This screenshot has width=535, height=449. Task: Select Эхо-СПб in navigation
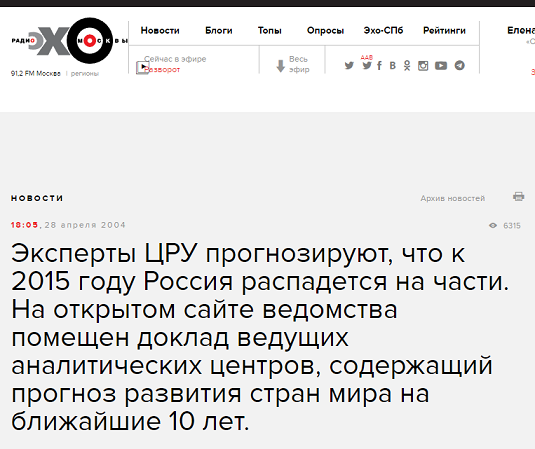(383, 31)
